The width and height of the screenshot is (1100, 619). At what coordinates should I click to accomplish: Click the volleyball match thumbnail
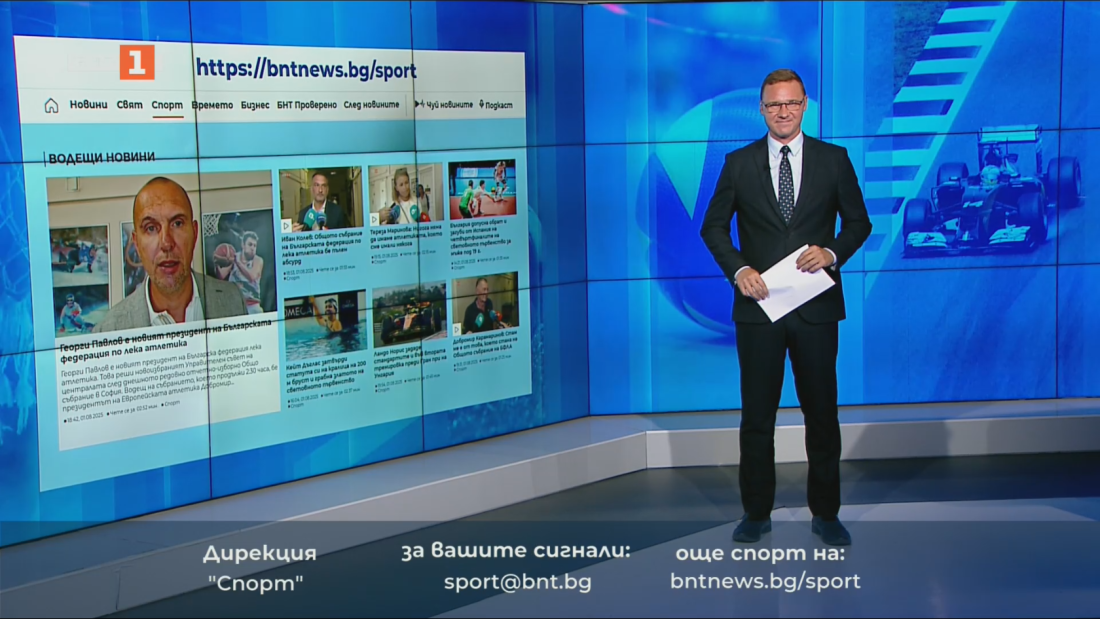[482, 189]
